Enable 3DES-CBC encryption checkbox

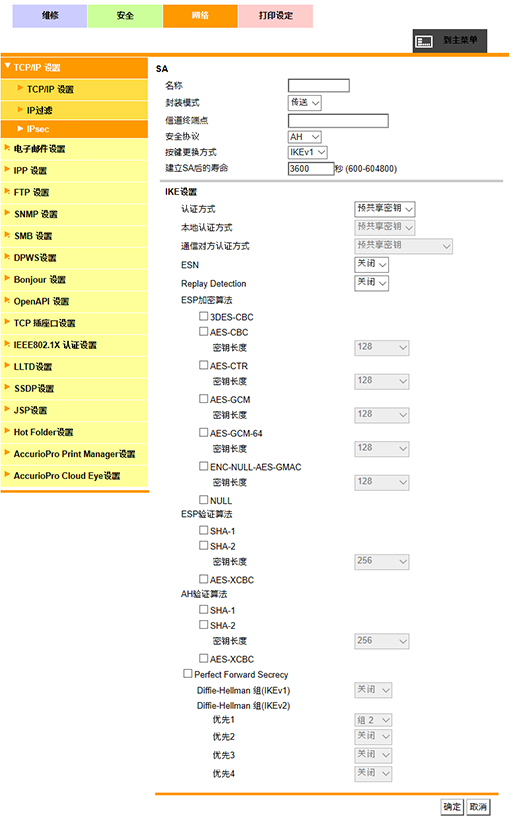pyautogui.click(x=204, y=316)
